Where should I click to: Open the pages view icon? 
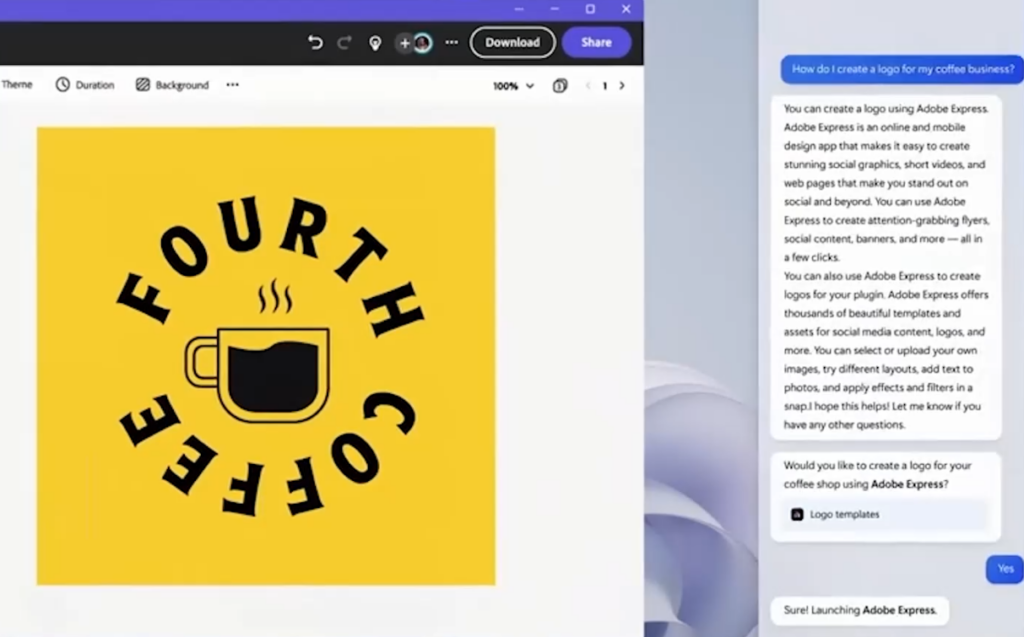pyautogui.click(x=560, y=86)
